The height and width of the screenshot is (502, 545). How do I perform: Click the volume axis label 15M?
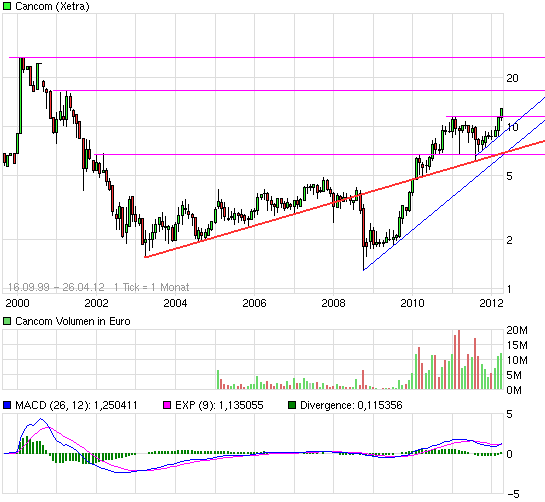(x=517, y=345)
